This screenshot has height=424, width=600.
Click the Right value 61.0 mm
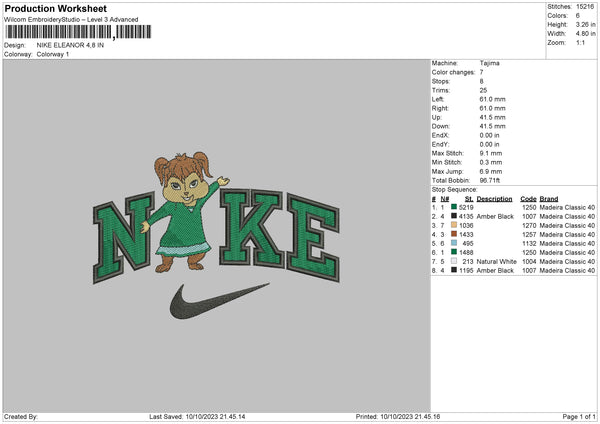[x=492, y=108]
